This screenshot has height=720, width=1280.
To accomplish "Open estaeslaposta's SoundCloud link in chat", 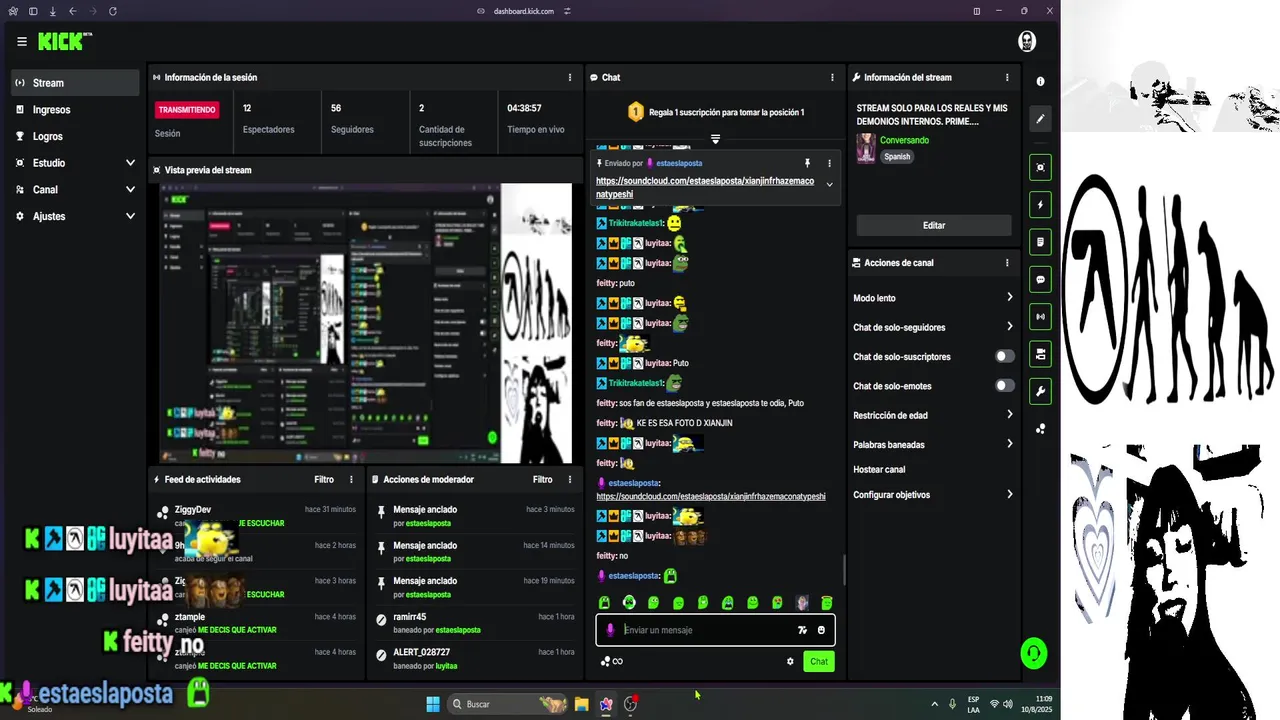I will pos(711,496).
